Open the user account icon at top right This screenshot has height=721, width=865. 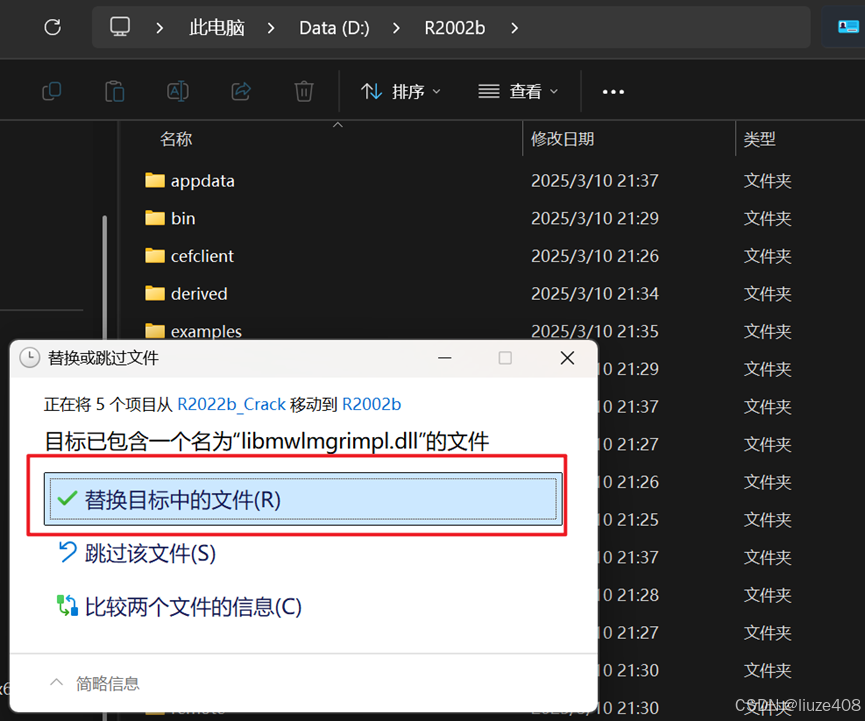pos(849,27)
